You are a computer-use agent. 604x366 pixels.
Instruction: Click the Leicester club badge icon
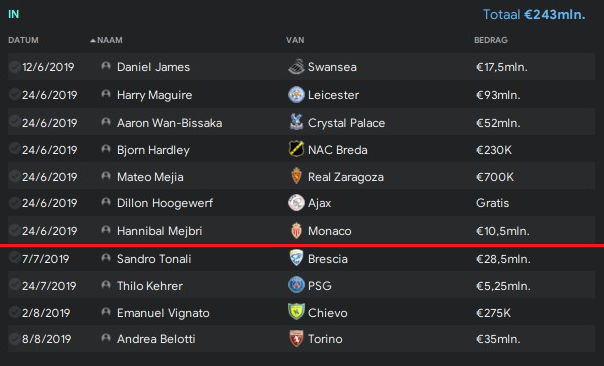pyautogui.click(x=296, y=95)
